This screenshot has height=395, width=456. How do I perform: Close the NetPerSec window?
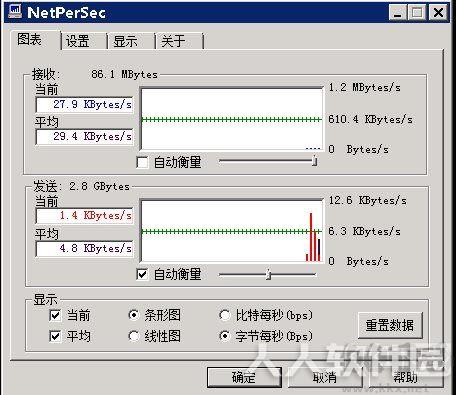pos(438,13)
